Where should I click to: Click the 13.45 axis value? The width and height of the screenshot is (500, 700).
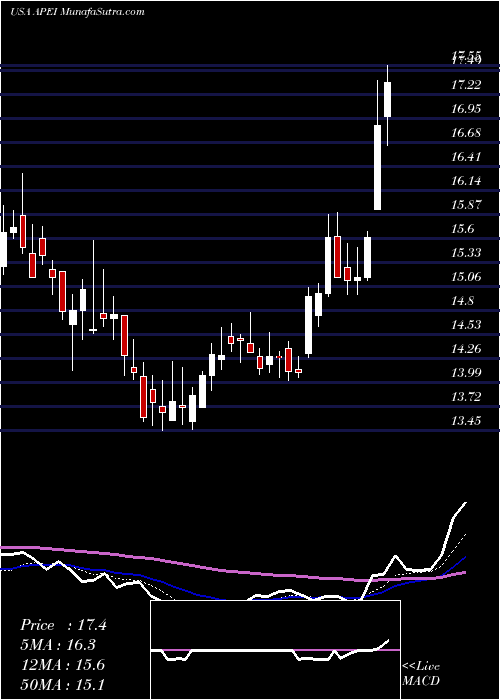pos(466,421)
